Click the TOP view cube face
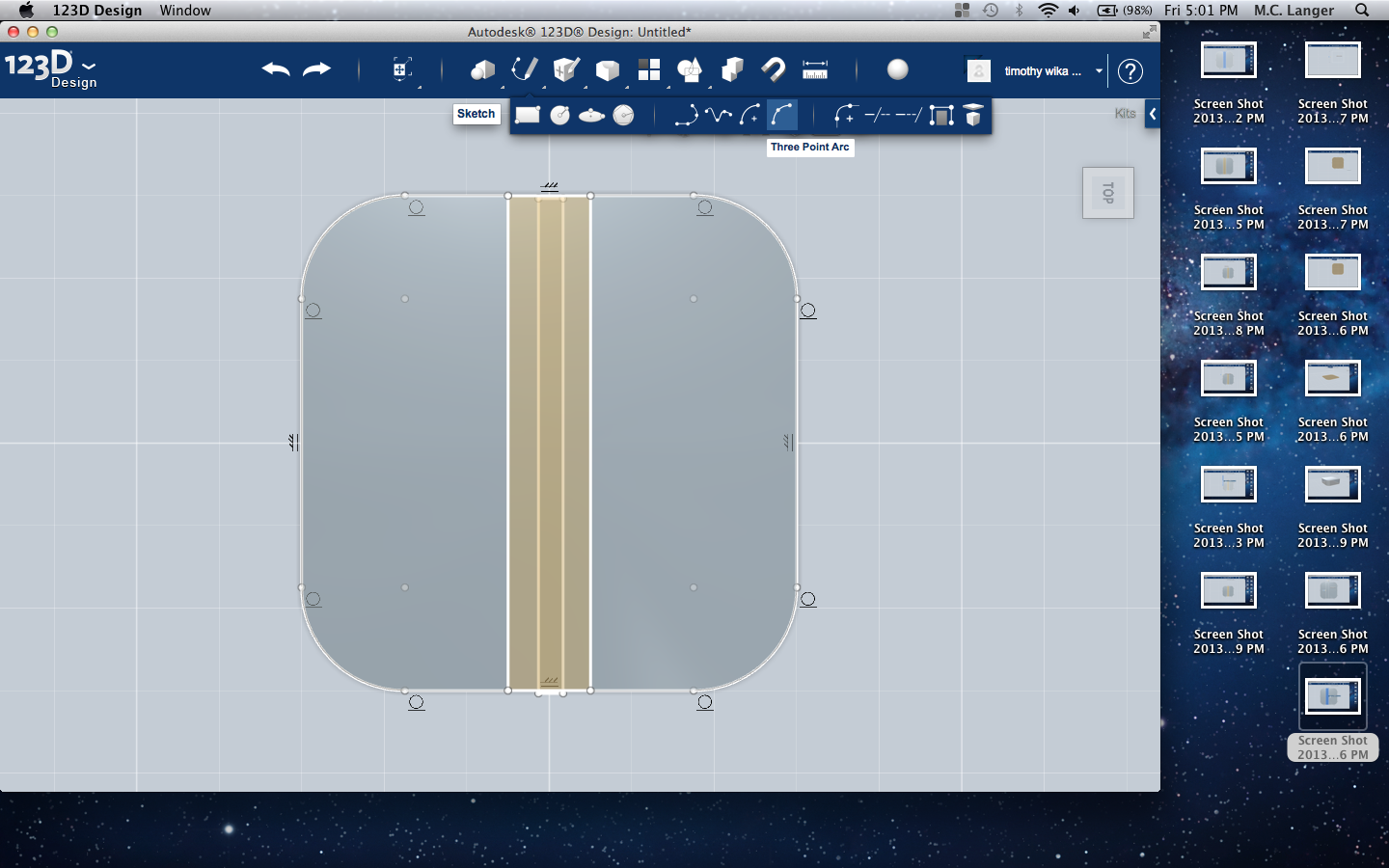The image size is (1389, 868). tap(1108, 193)
